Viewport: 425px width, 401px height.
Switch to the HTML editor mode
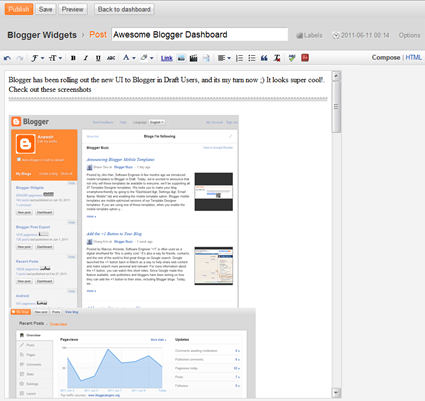[x=413, y=57]
